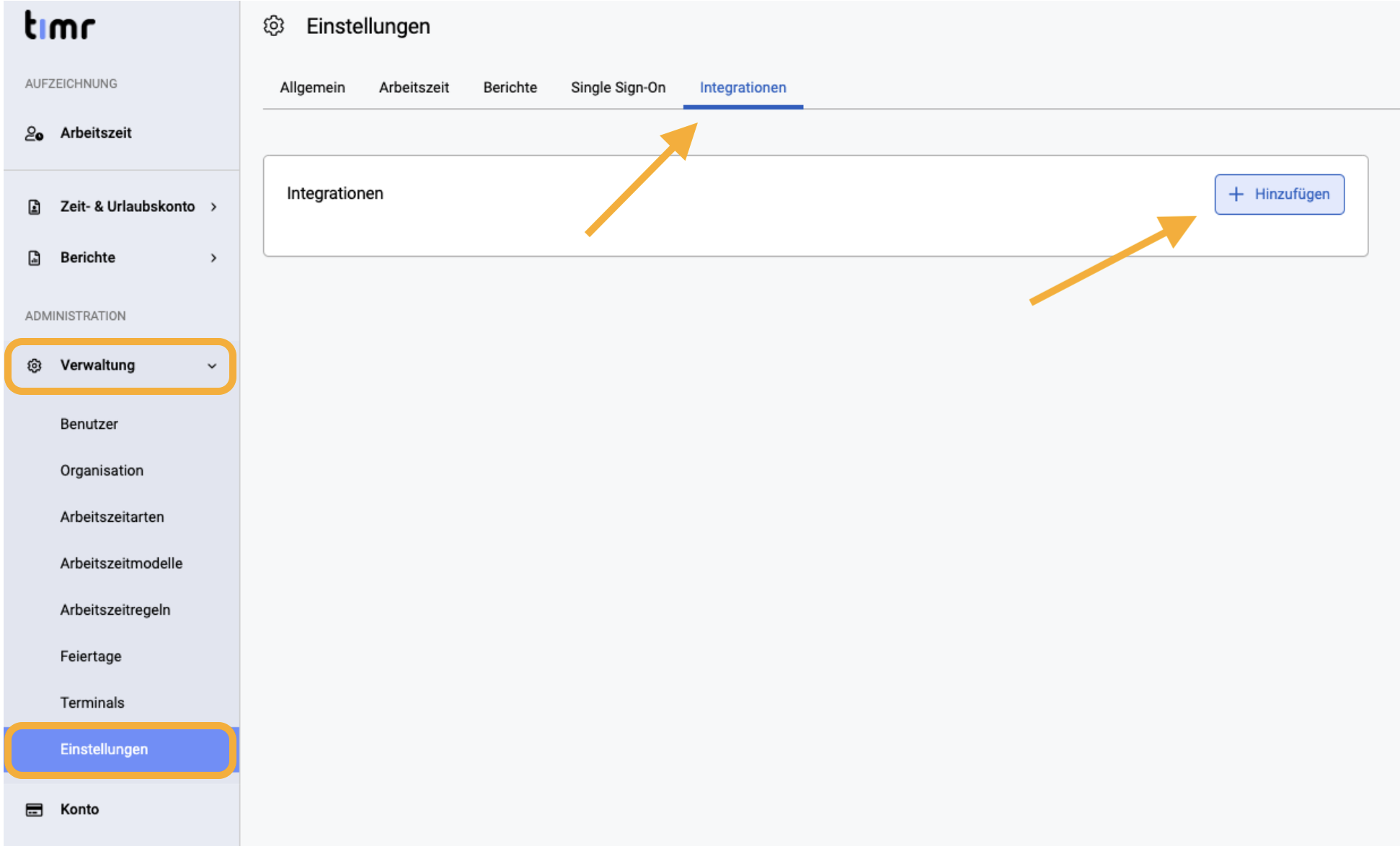Viewport: 1400px width, 846px height.
Task: Click the timr logo
Action: point(60,26)
